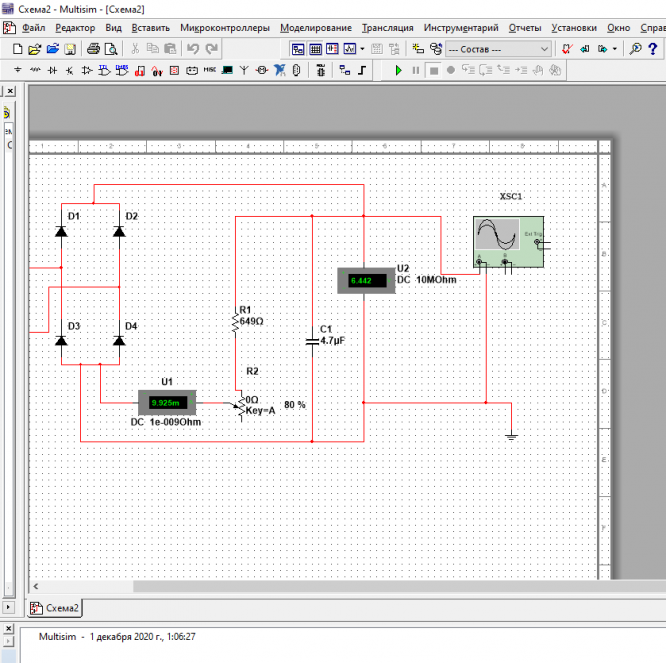
Task: Select the U2 voltmeter display
Action: 364,281
